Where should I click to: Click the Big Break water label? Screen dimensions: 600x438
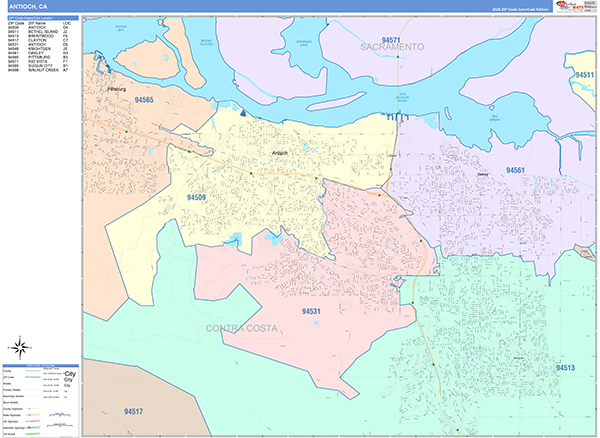[494, 118]
